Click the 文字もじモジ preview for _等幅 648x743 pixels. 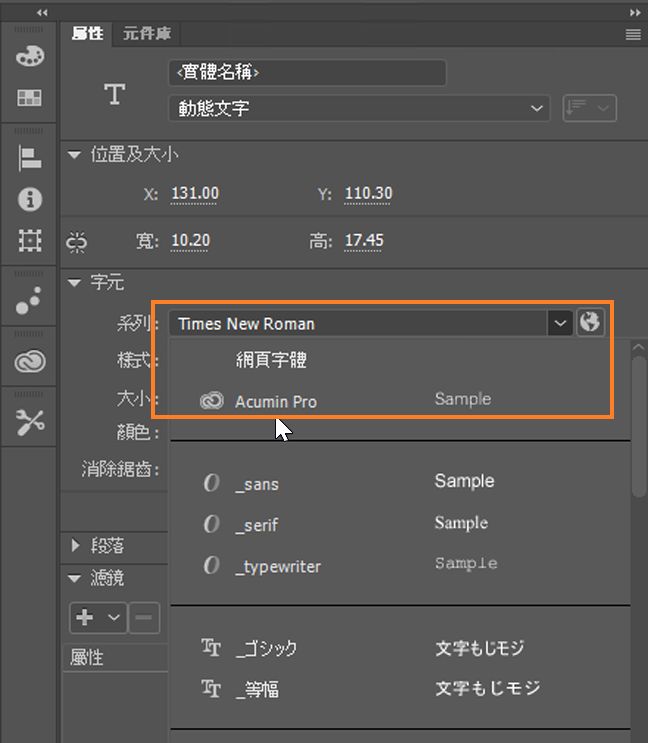487,688
